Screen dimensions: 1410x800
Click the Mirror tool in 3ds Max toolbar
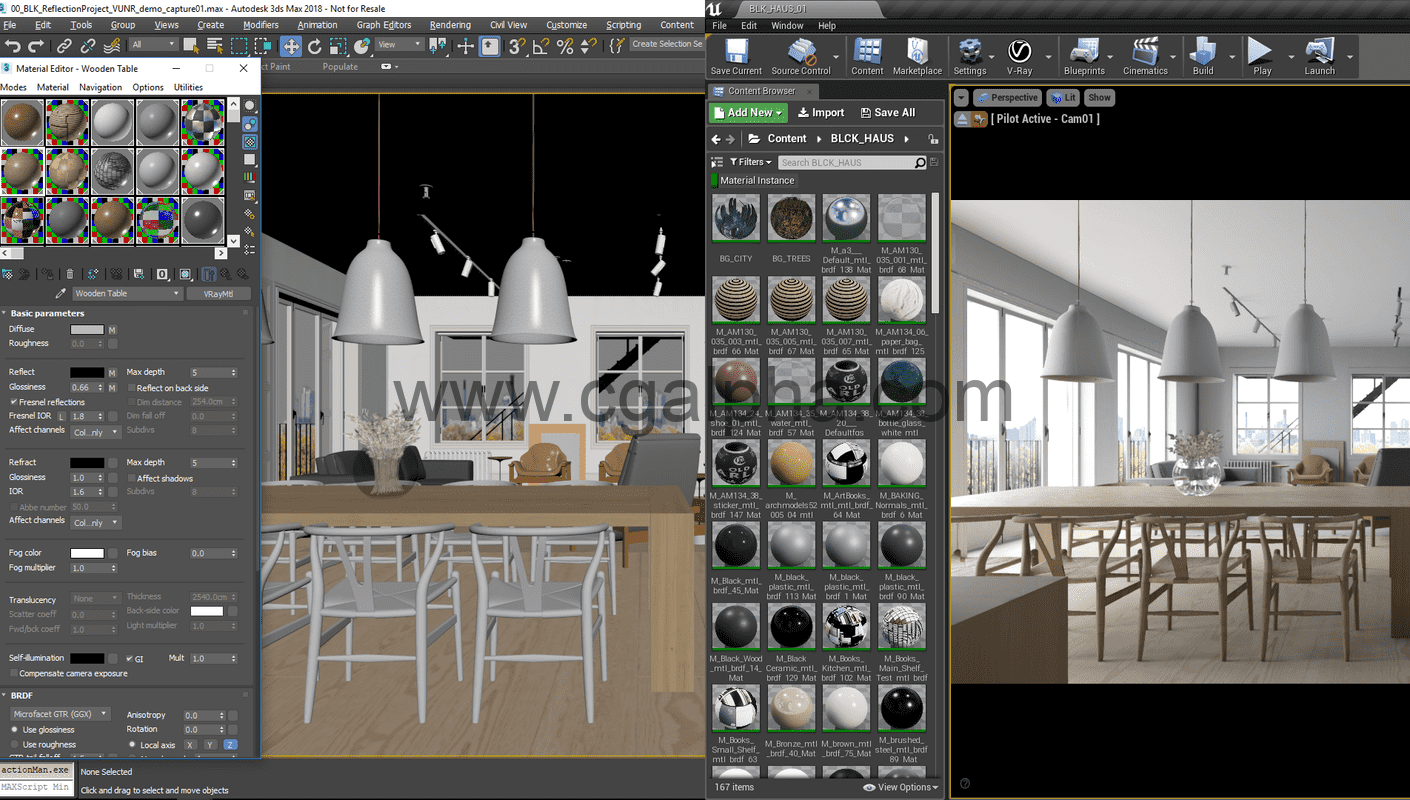[437, 45]
